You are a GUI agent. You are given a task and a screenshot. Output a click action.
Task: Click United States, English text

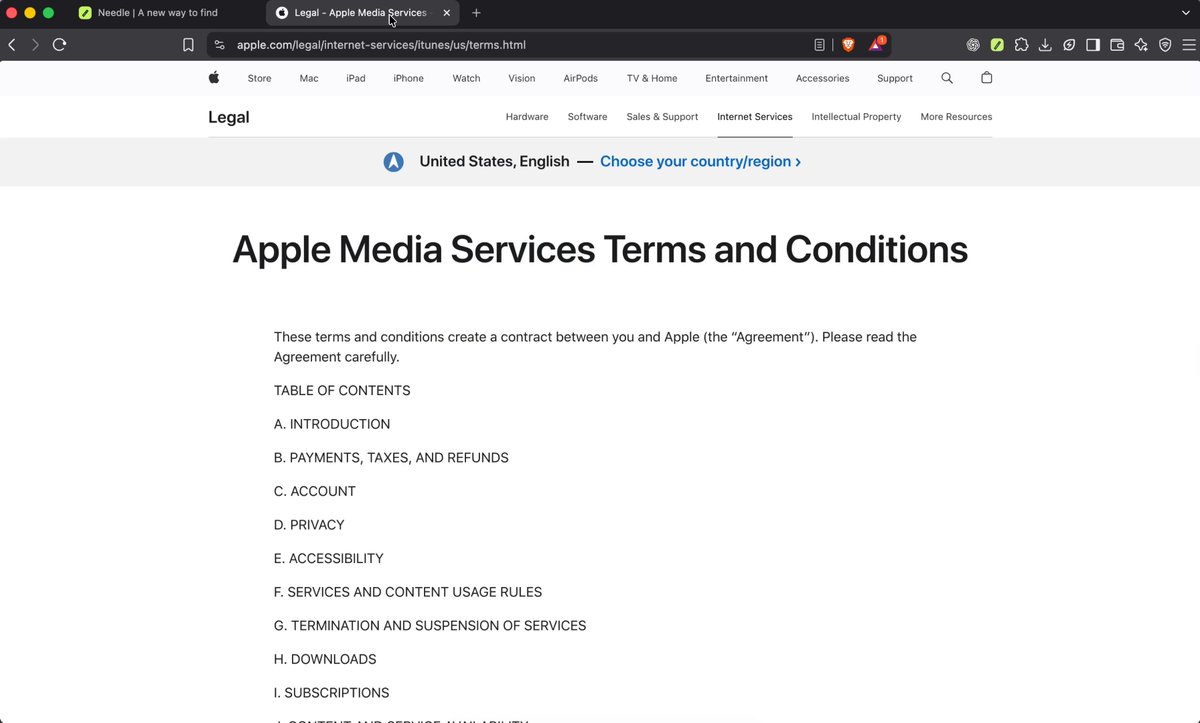tap(494, 162)
